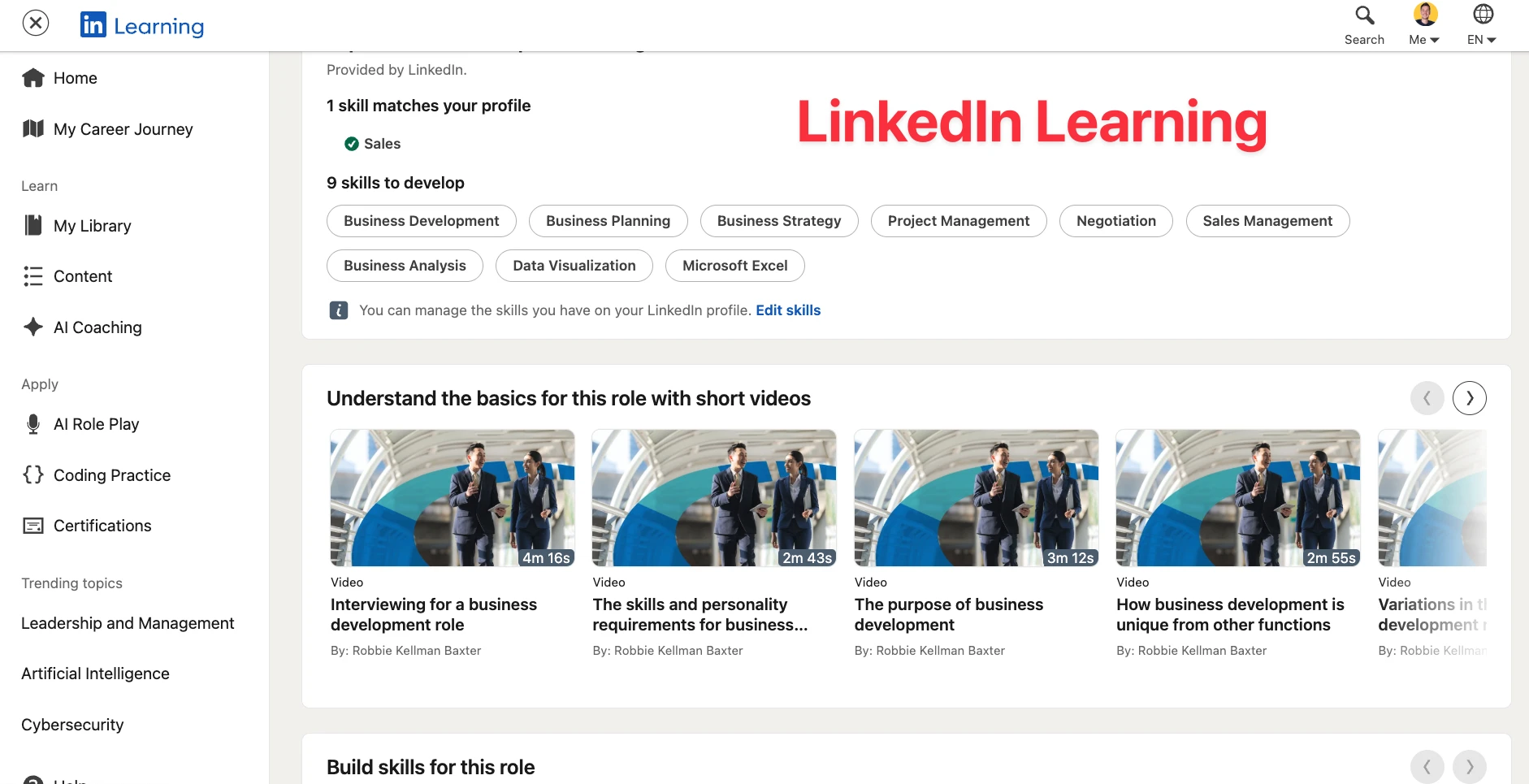Screen dimensions: 1529x784
Task: Click the AI Coaching sparkle icon
Action: click(x=33, y=327)
